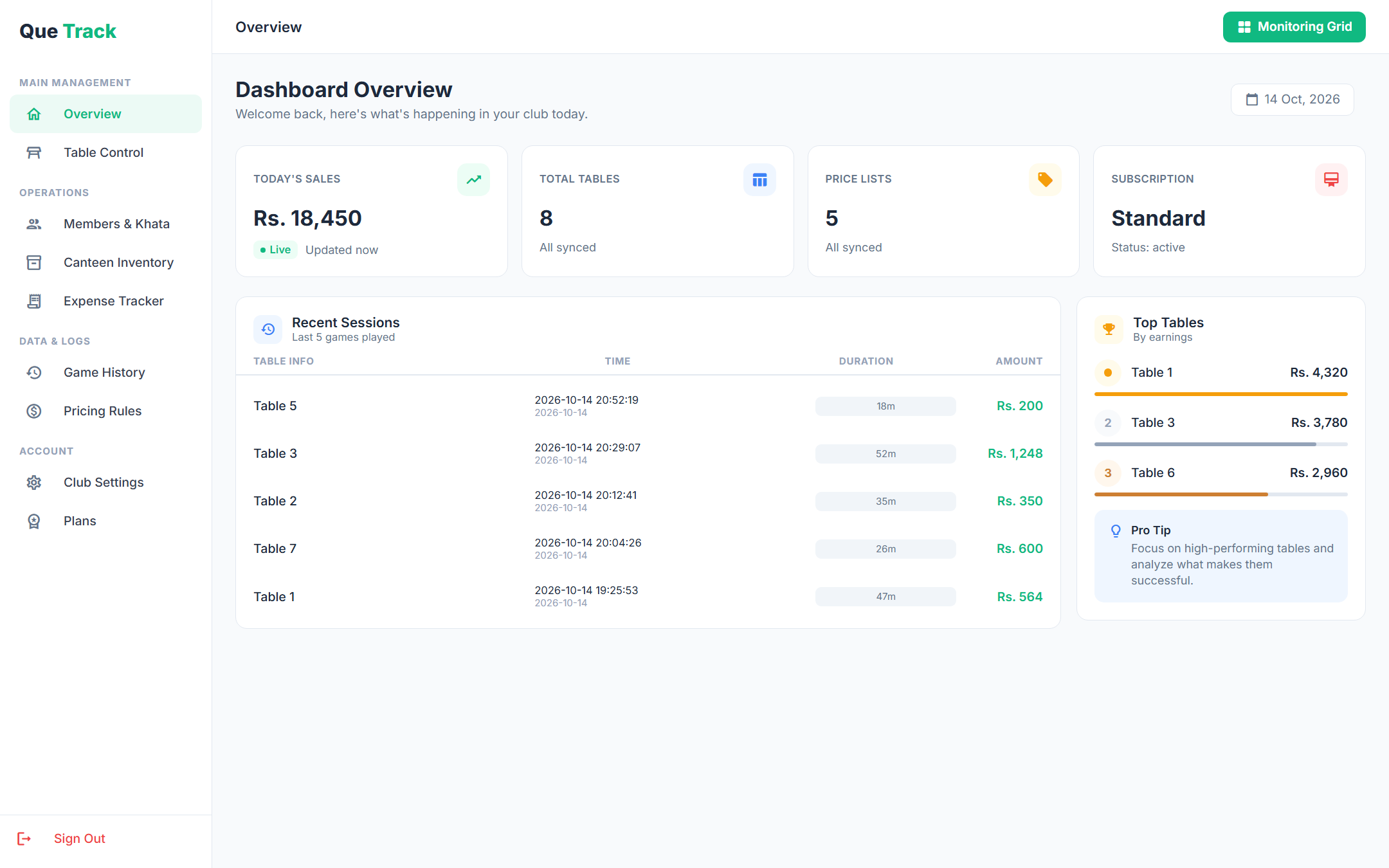Viewport: 1389px width, 868px height.
Task: Click the 14 Oct, 2026 date button
Action: 1293,100
